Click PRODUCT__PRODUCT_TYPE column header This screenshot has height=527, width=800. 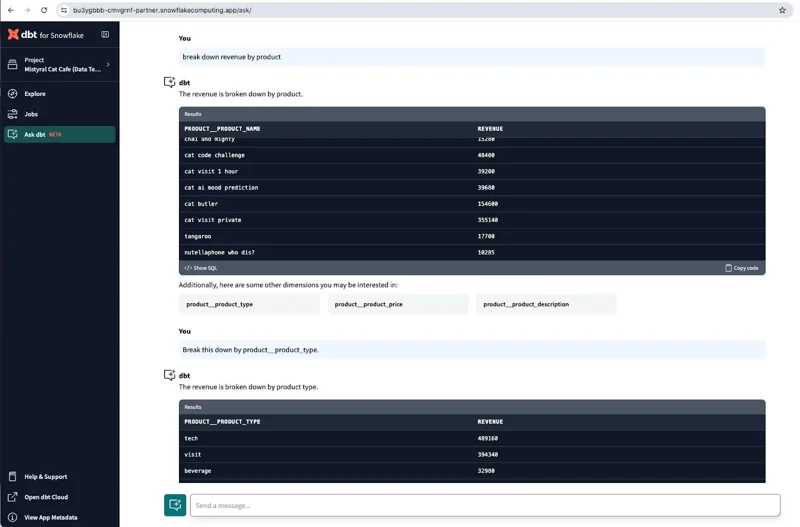[x=222, y=421]
